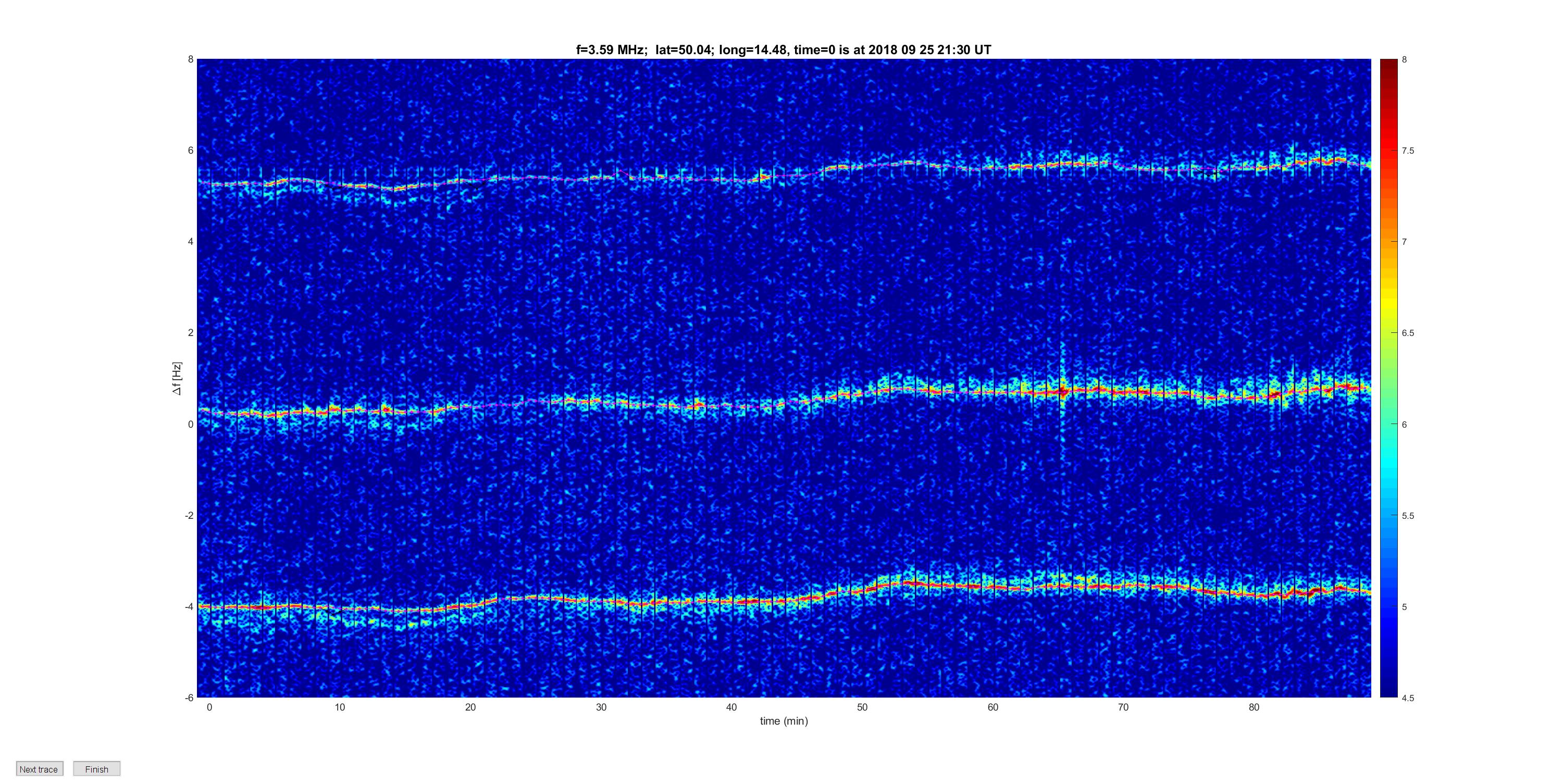Click y-axis tick label -4
This screenshot has height=784, width=1563.
tap(189, 606)
